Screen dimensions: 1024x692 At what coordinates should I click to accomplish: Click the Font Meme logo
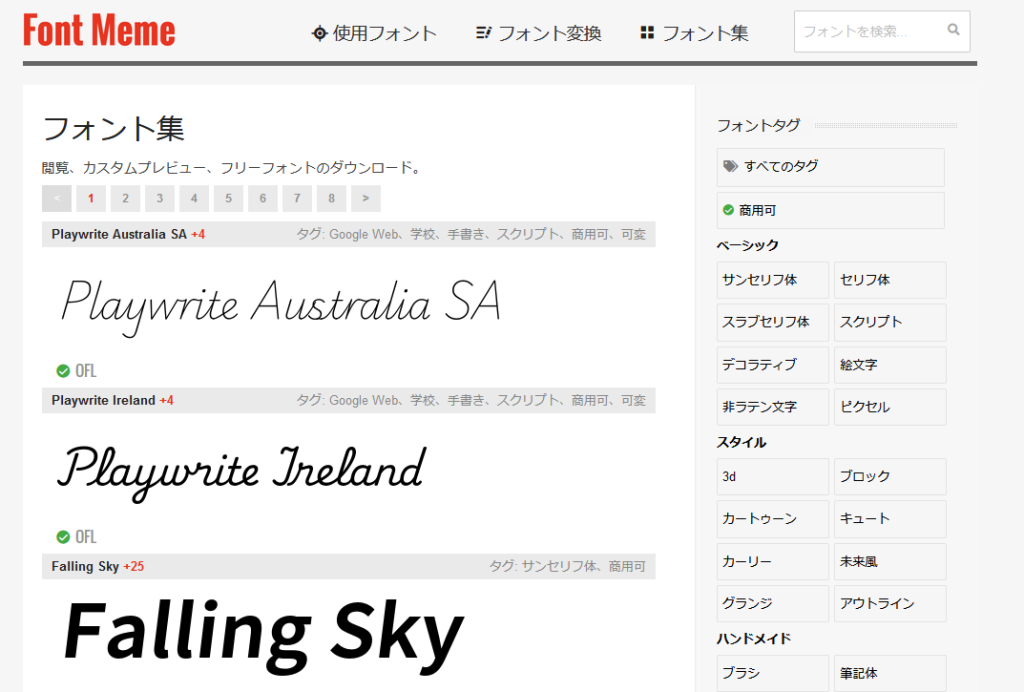coord(99,31)
